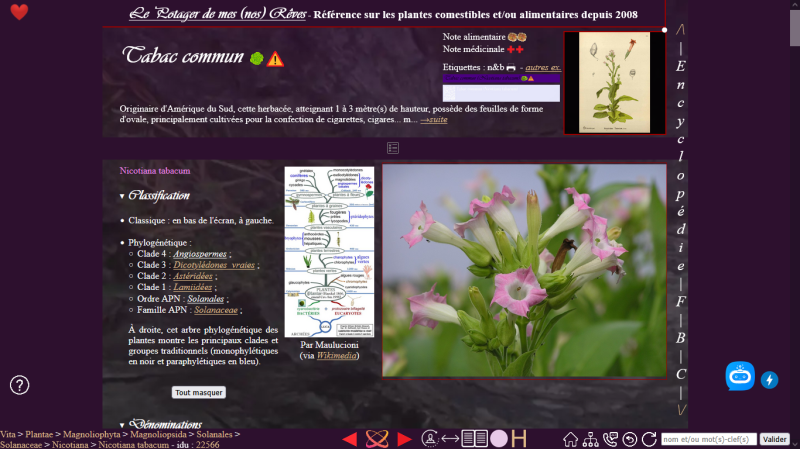Open 'autres ex.' label examples link
Image resolution: width=800 pixels, height=449 pixels.
pyautogui.click(x=543, y=67)
